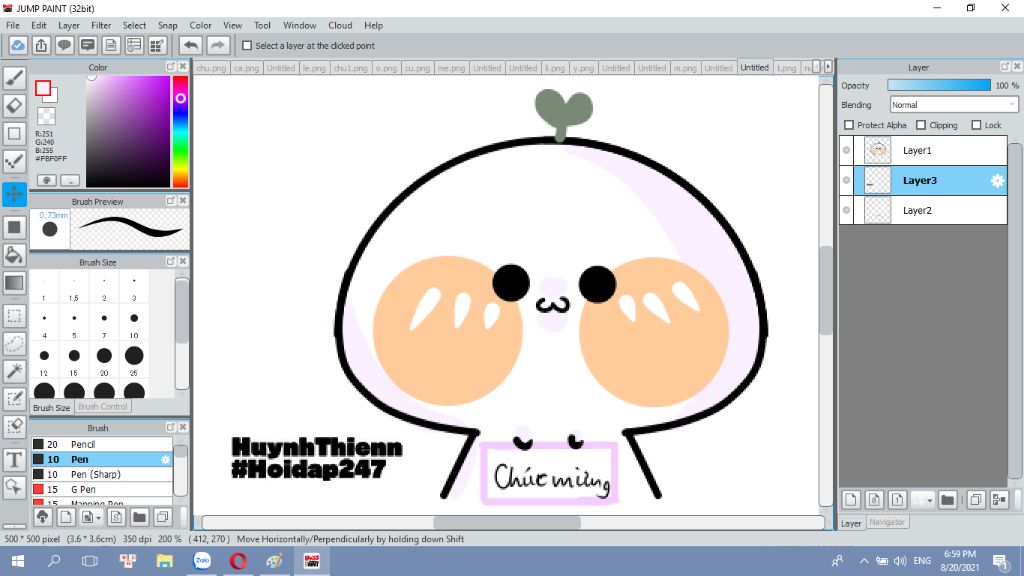
Task: Pick brush size 10
Action: 134,323
